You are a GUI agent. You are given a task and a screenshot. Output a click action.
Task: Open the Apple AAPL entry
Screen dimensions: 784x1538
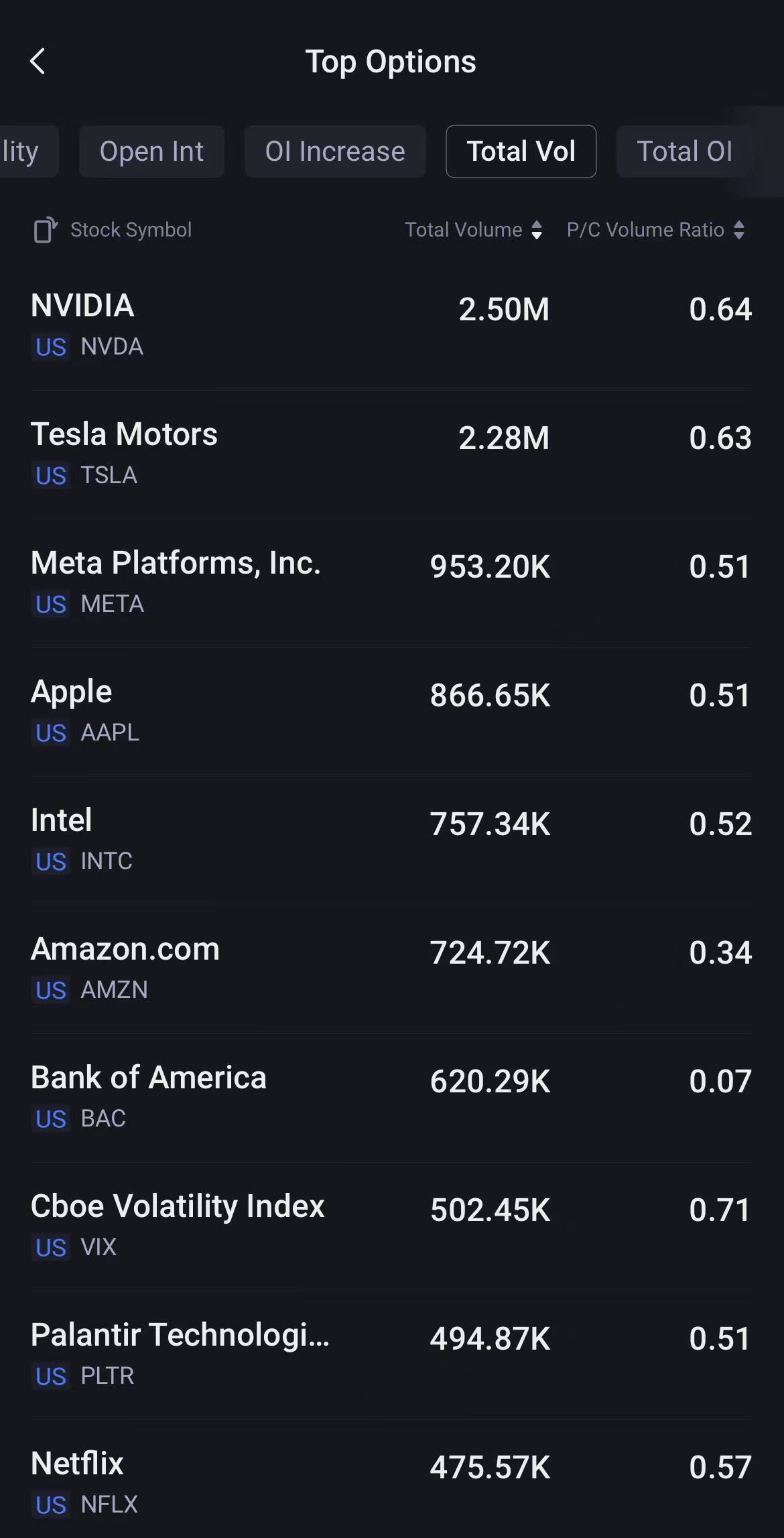[x=391, y=711]
